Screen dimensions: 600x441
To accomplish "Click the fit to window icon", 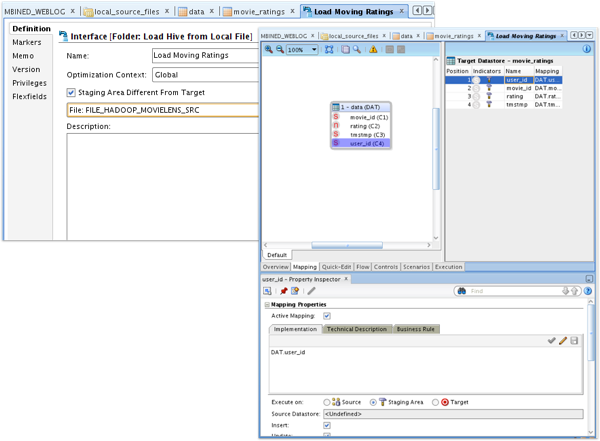I will pyautogui.click(x=329, y=49).
